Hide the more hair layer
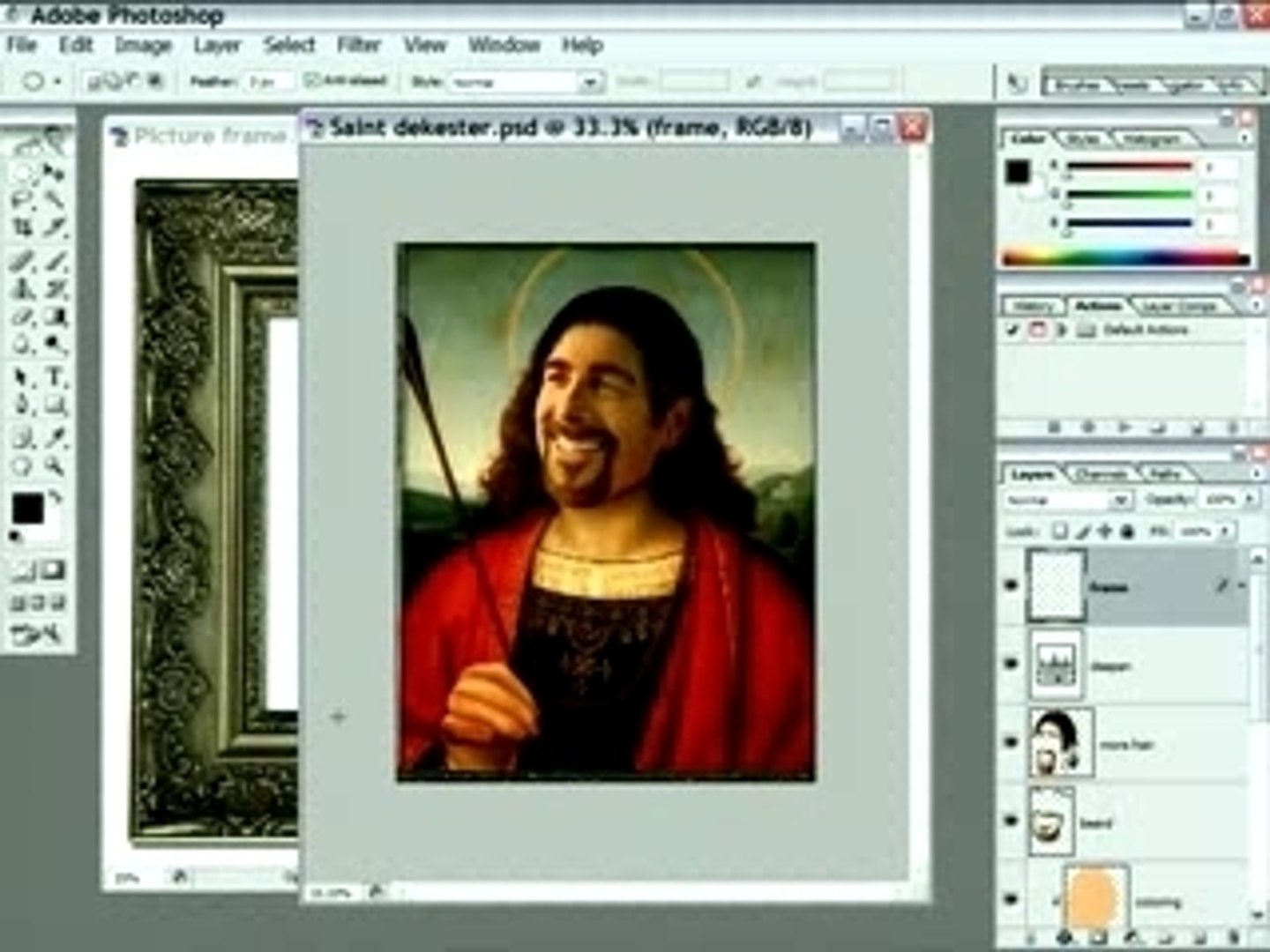This screenshot has width=1270, height=952. pyautogui.click(x=1012, y=742)
